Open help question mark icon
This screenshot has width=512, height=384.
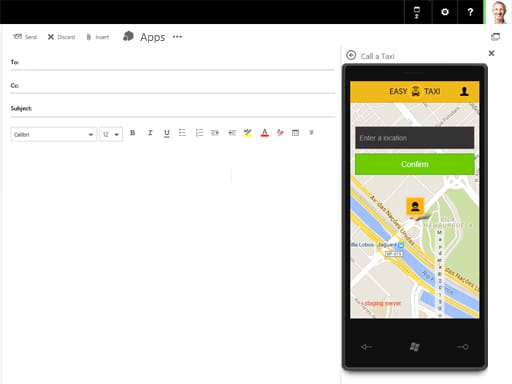pos(470,12)
